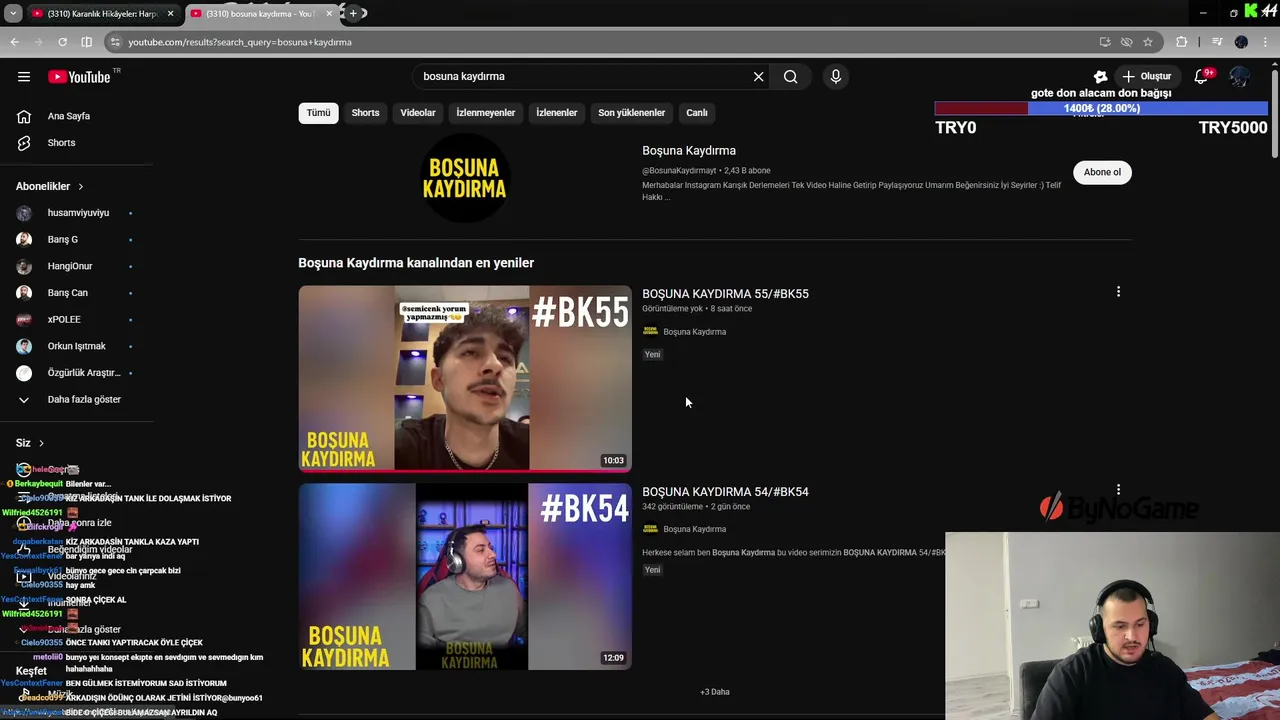Open the BOŞUNA KAYDIRMA 54/#BK54 video title
Viewport: 1280px width, 720px height.
pos(725,491)
